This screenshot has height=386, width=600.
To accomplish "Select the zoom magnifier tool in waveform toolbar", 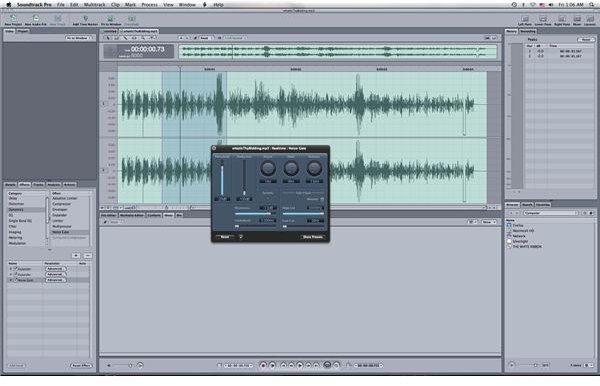I will pyautogui.click(x=143, y=38).
